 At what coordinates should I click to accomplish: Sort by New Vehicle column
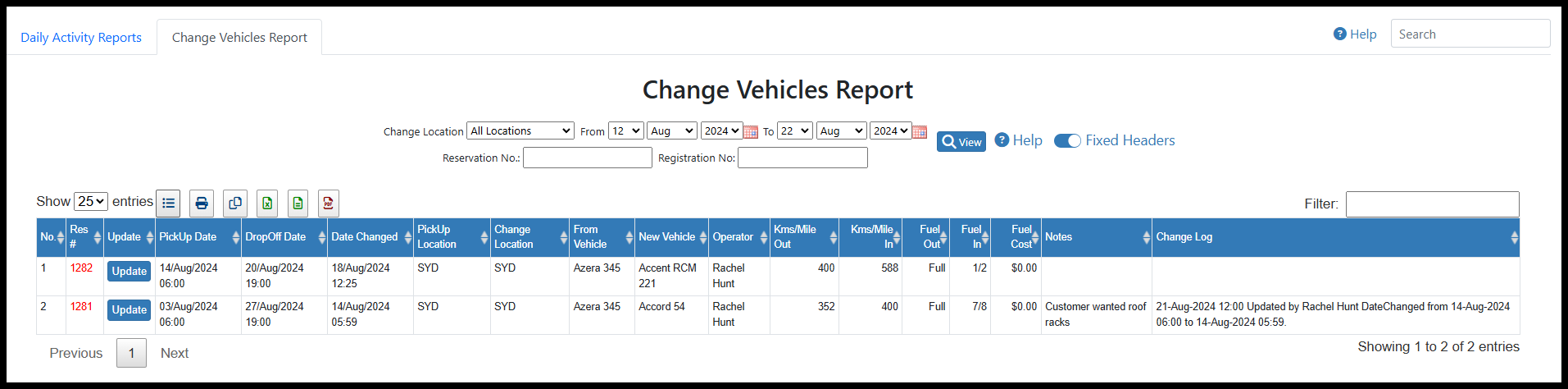coord(671,237)
